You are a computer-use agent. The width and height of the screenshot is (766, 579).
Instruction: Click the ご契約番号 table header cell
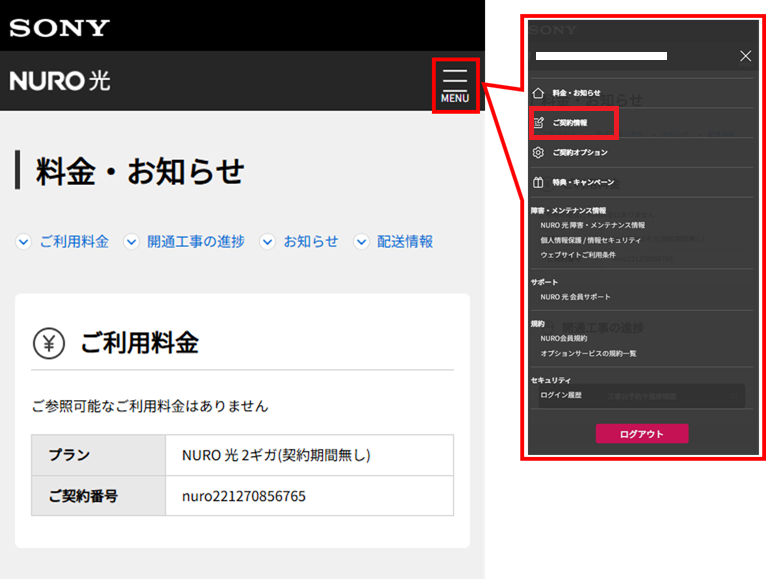(99, 496)
